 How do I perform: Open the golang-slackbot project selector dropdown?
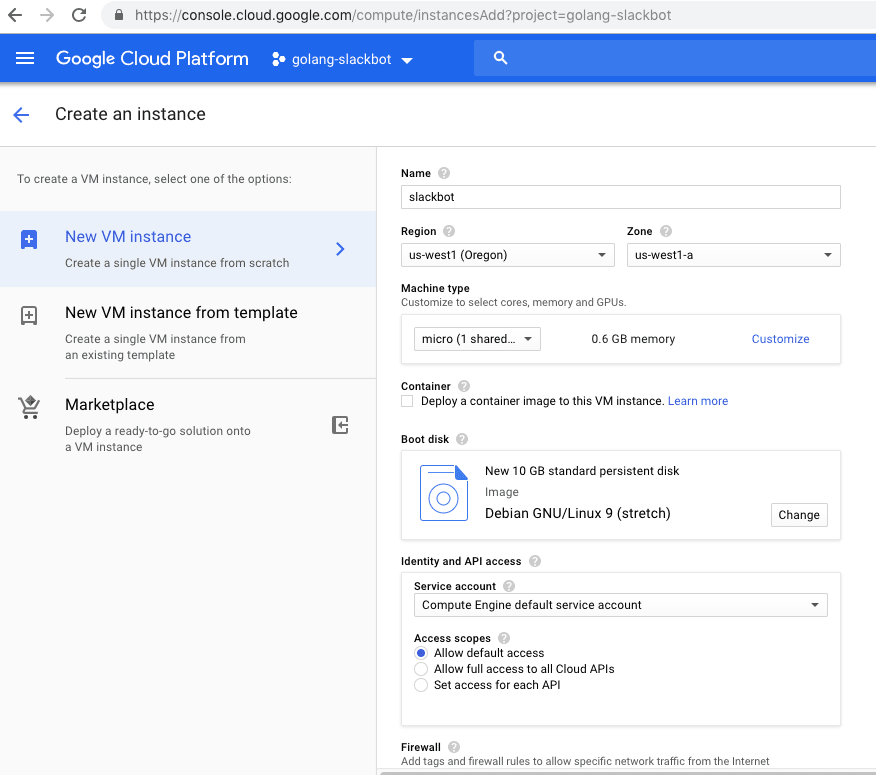(x=342, y=59)
